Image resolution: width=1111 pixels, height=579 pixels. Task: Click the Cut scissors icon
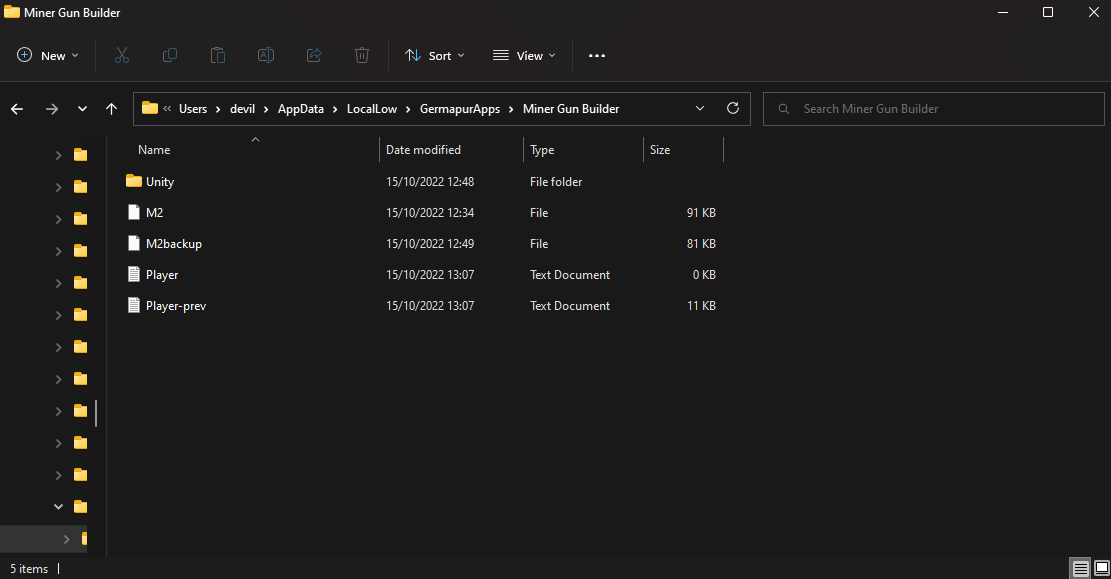[x=122, y=56]
